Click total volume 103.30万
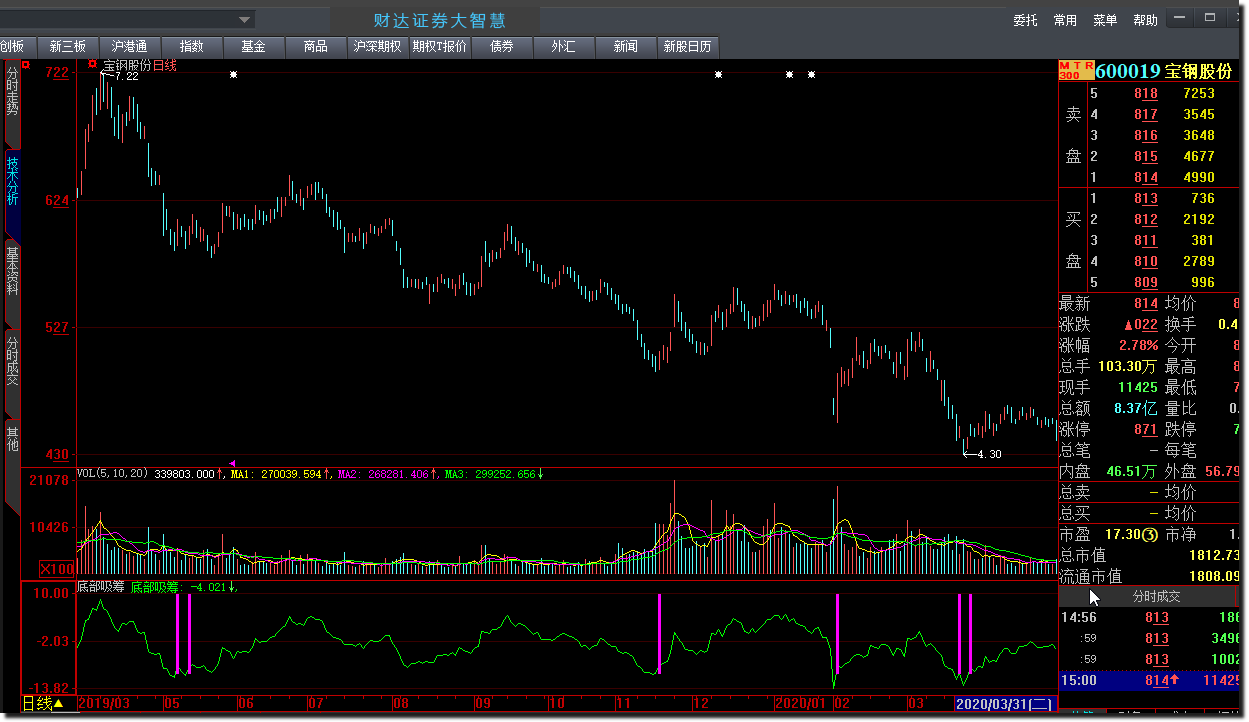The width and height of the screenshot is (1249, 722). tap(1127, 366)
